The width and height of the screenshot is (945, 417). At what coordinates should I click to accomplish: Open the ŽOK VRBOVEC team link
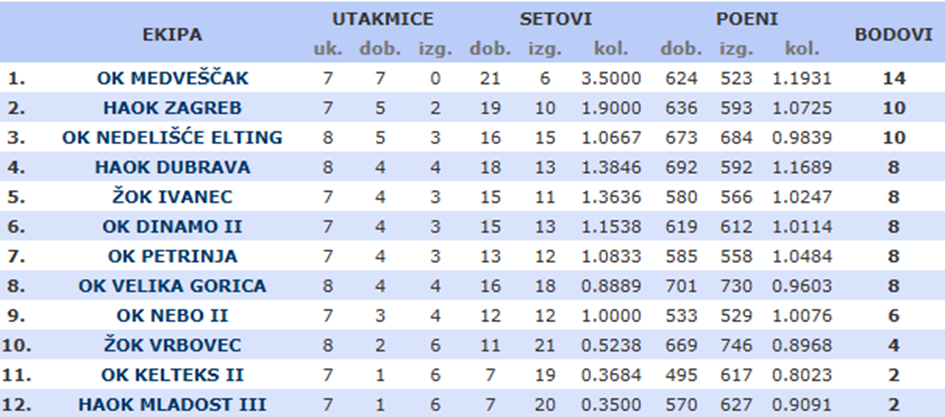click(172, 346)
